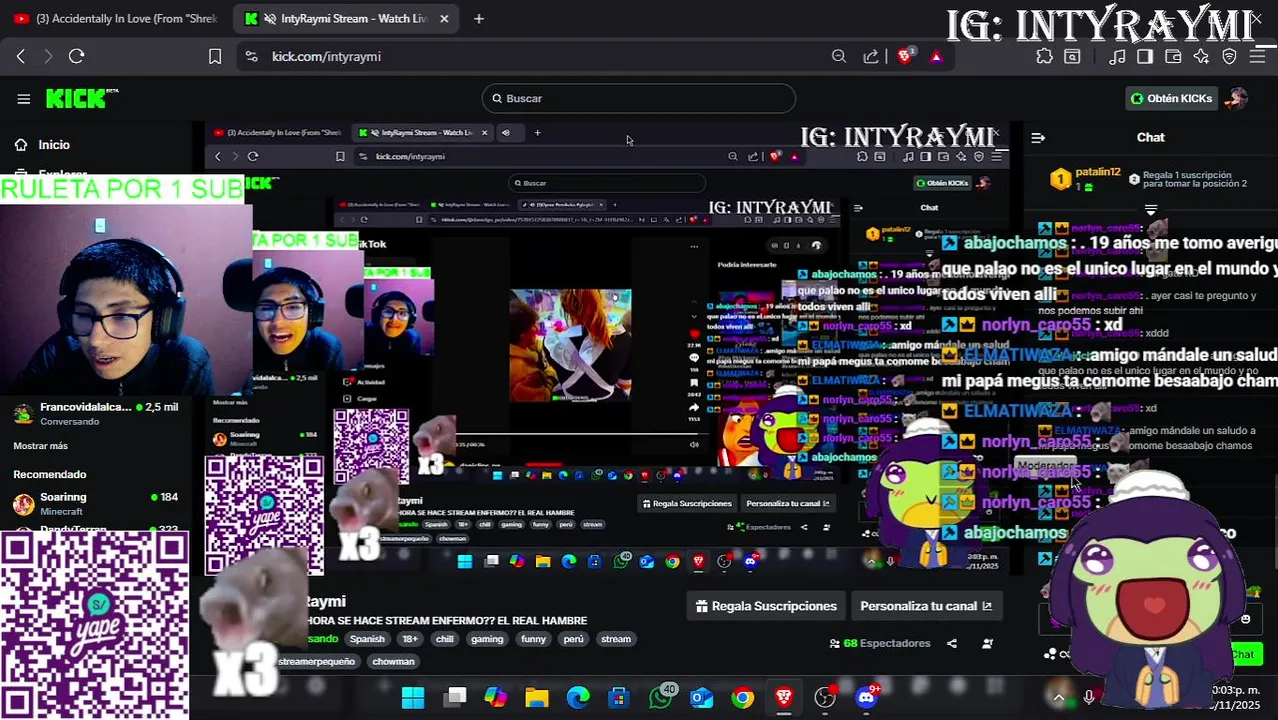Click the Buscar search field
This screenshot has width=1278, height=720.
click(x=639, y=98)
